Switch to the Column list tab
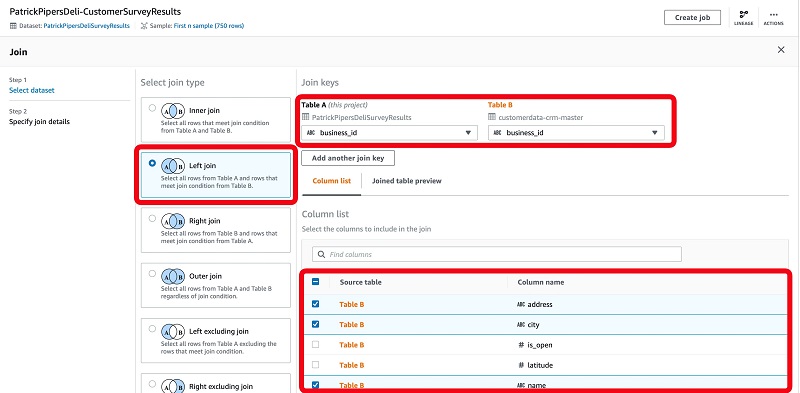This screenshot has height=393, width=800. [x=331, y=181]
